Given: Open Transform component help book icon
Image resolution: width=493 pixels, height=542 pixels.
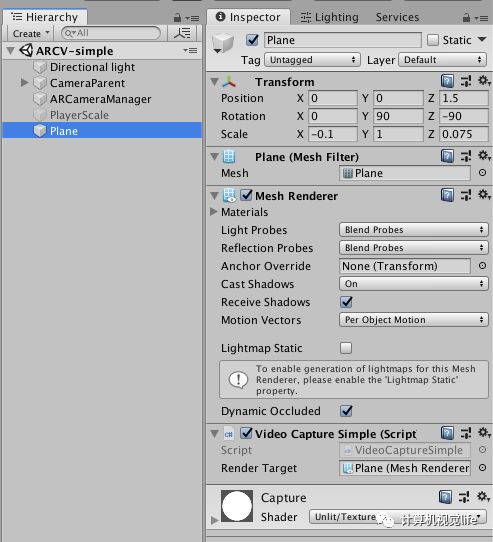Looking at the screenshot, I should tap(447, 82).
